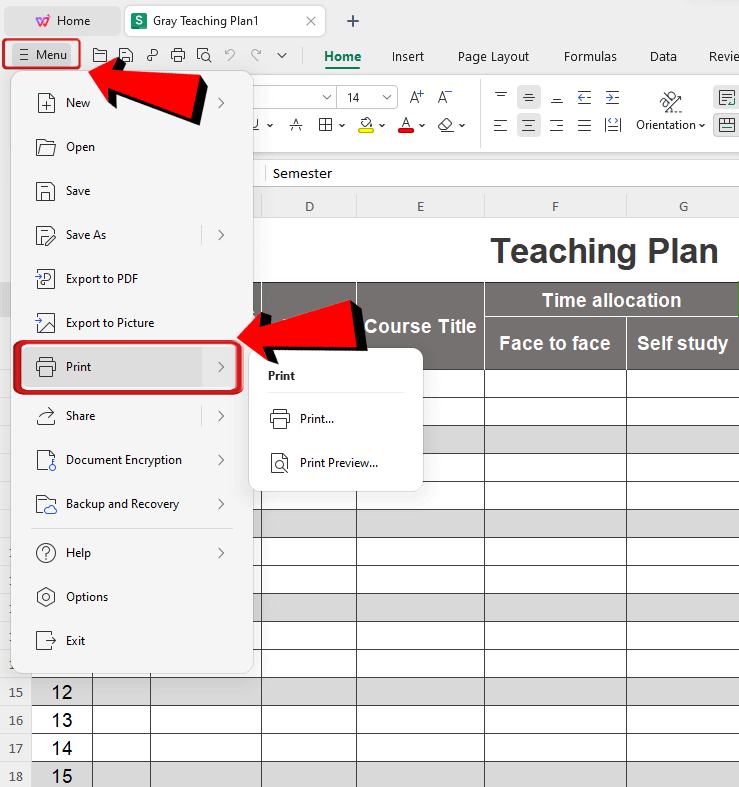This screenshot has height=787, width=739.
Task: Click the Export to PDF quick toolbar icon
Action: (152, 55)
